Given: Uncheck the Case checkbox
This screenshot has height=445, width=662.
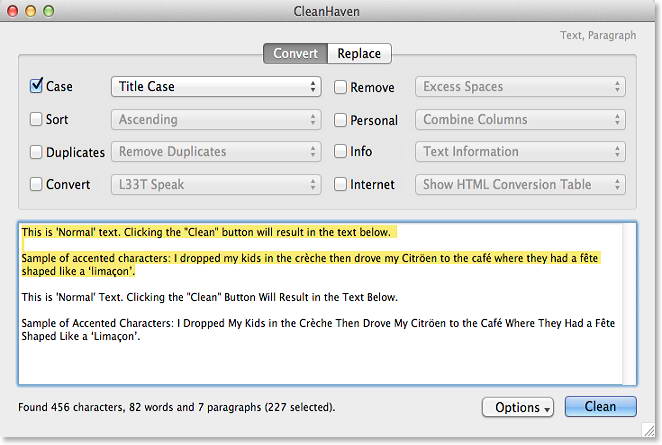Looking at the screenshot, I should (x=36, y=86).
